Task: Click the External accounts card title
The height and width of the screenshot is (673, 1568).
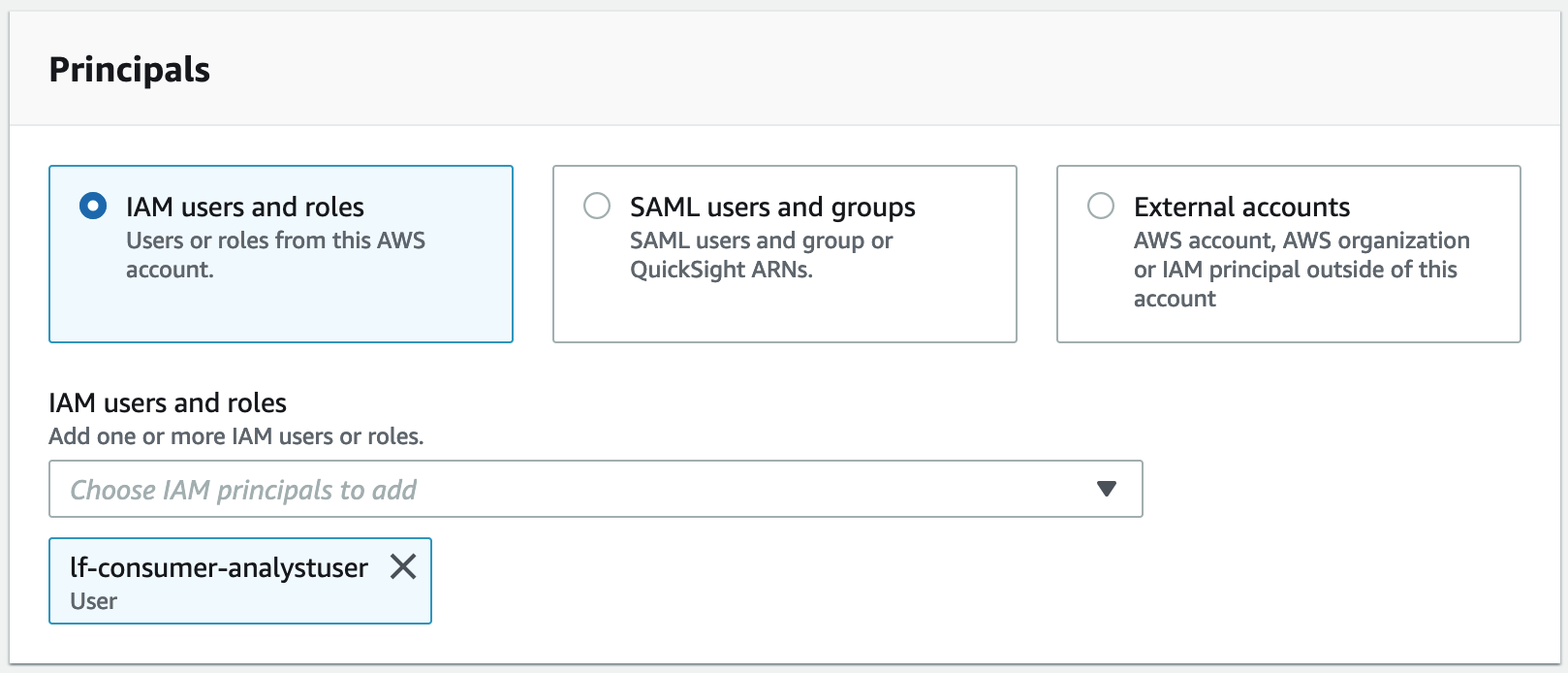Action: tap(1241, 207)
